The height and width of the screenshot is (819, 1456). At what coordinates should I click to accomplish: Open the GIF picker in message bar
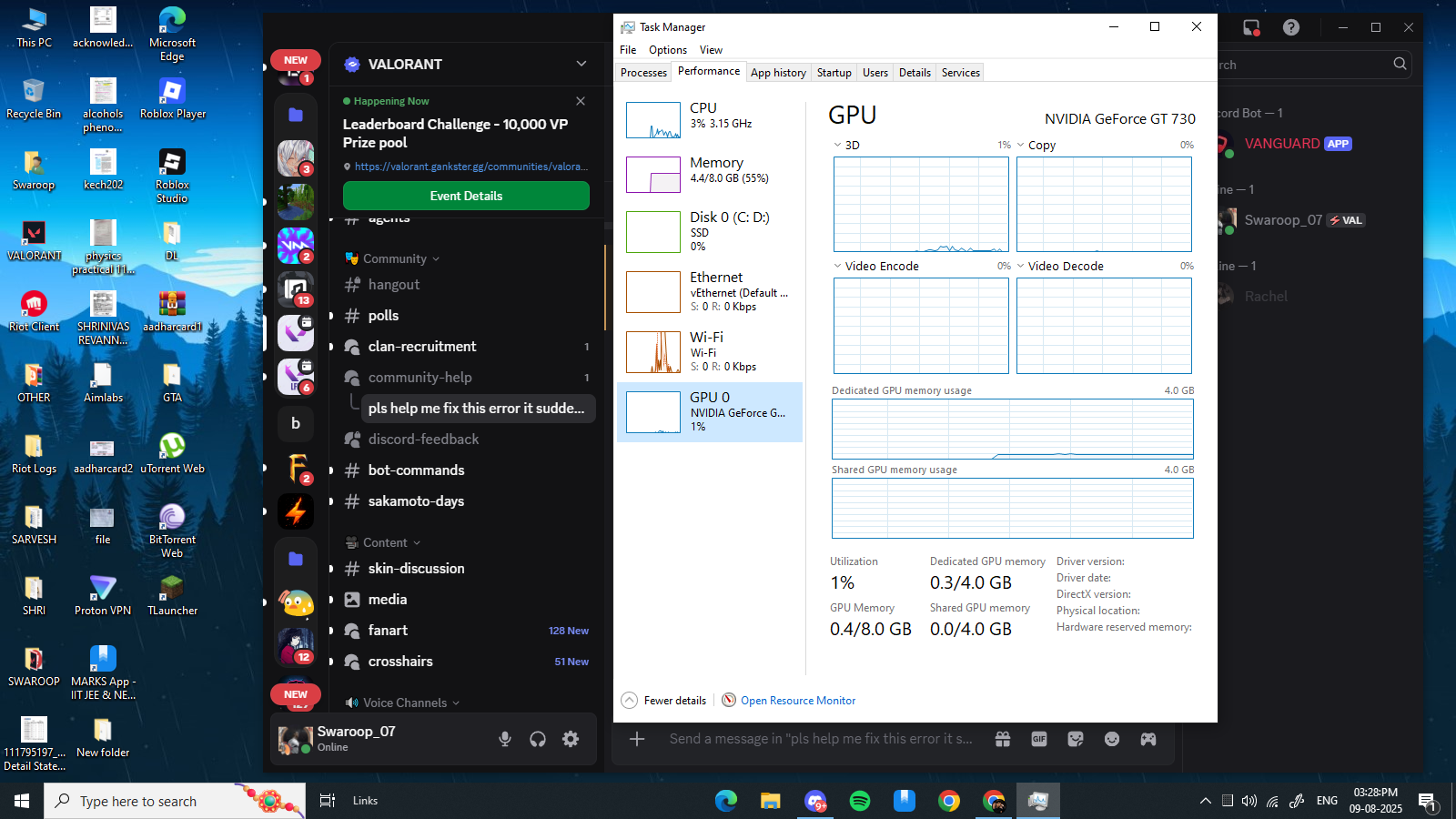click(1039, 739)
